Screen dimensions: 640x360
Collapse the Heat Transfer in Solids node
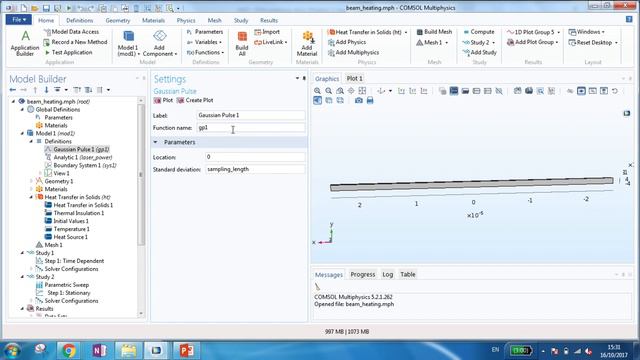point(31,197)
